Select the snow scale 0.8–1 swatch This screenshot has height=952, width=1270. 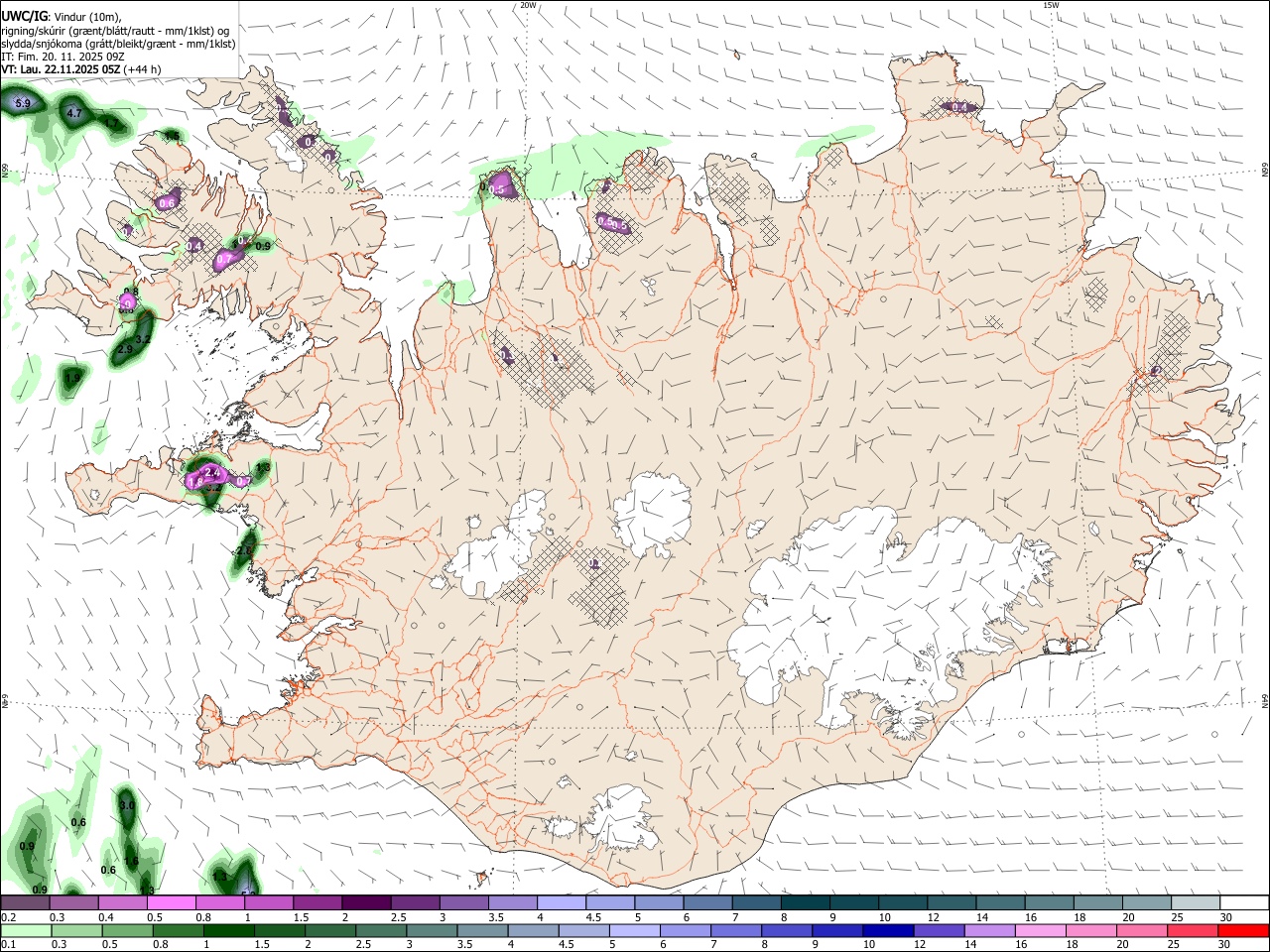pyautogui.click(x=219, y=903)
